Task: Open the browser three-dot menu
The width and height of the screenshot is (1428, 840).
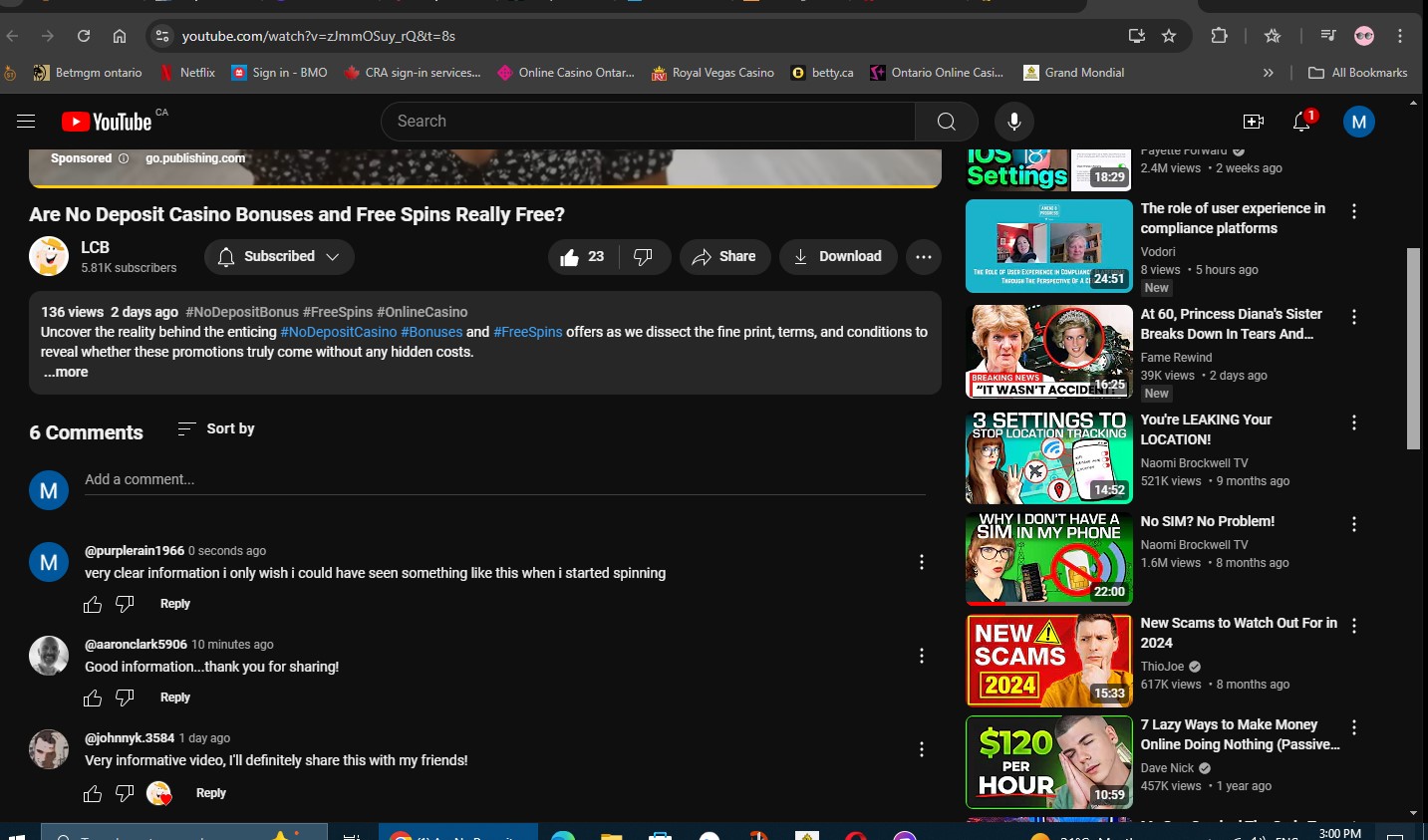Action: coord(1400,36)
